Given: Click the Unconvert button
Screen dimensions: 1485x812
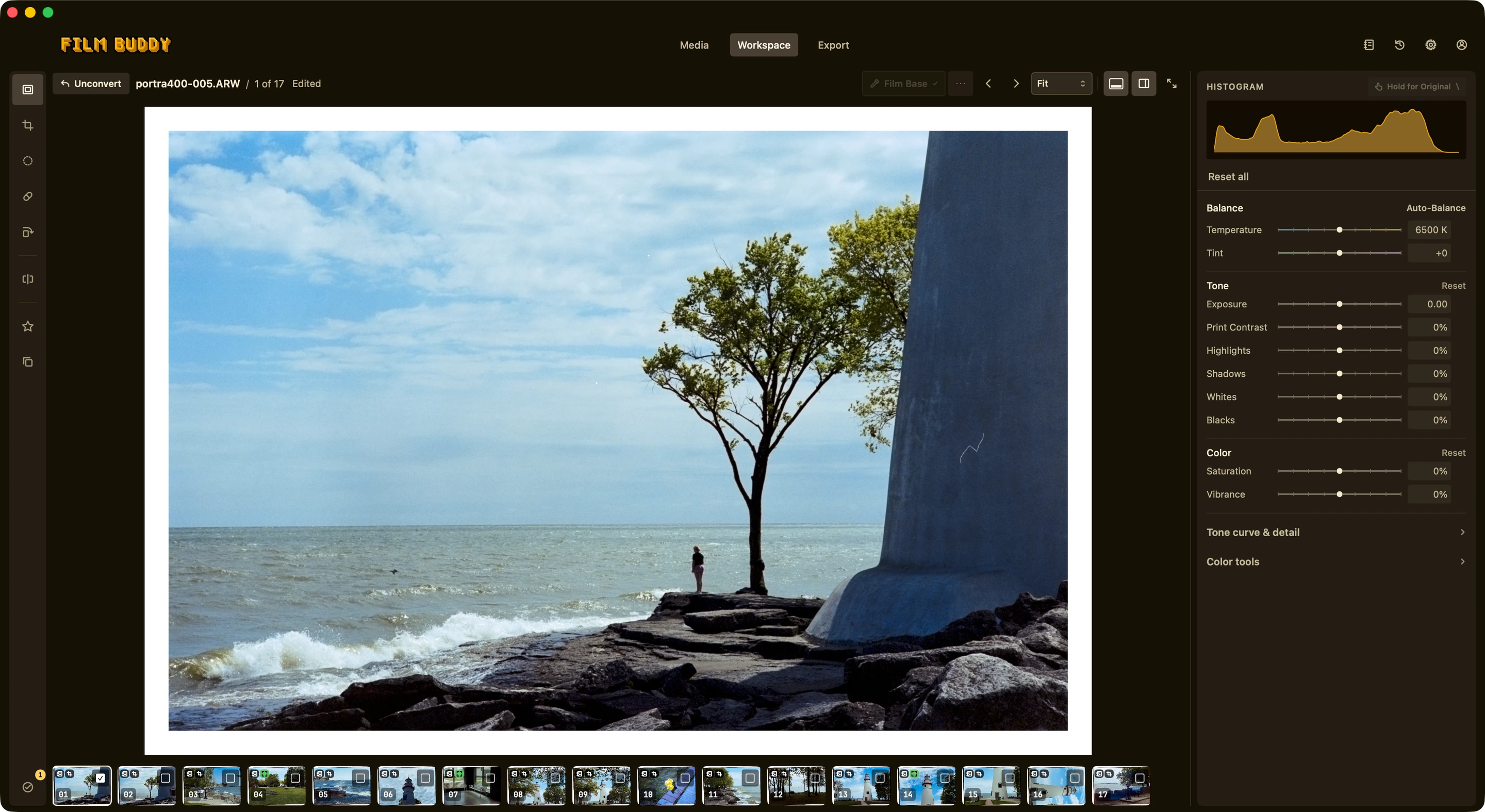Looking at the screenshot, I should tap(91, 84).
